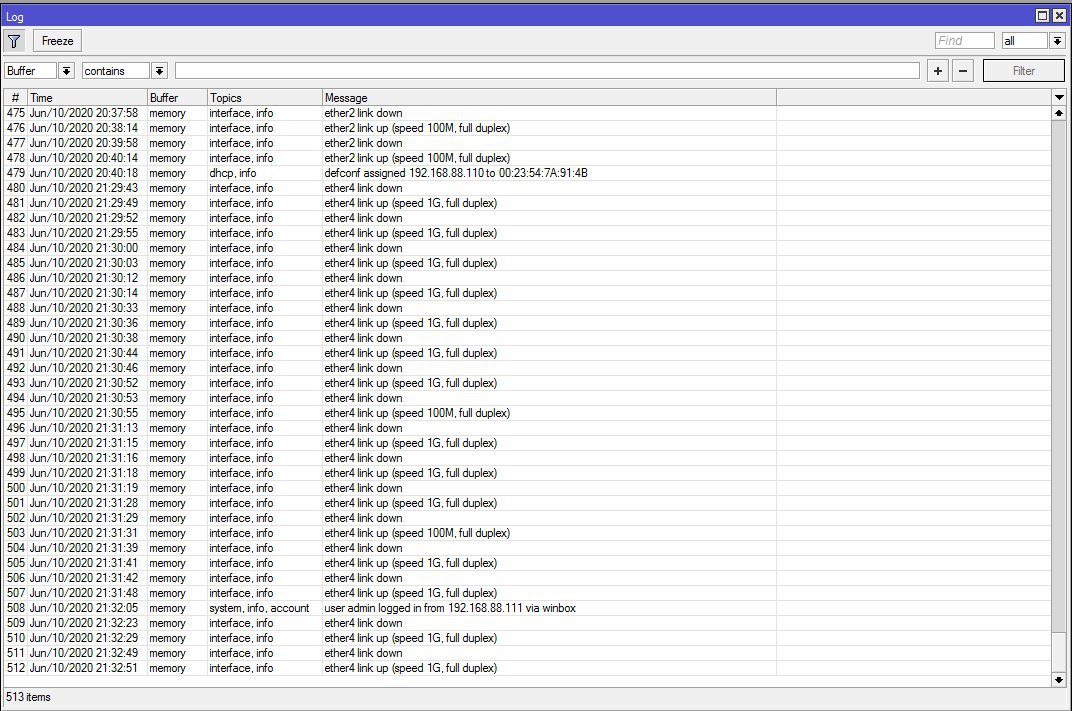Open the column chooser dropdown arrow

click(1059, 98)
